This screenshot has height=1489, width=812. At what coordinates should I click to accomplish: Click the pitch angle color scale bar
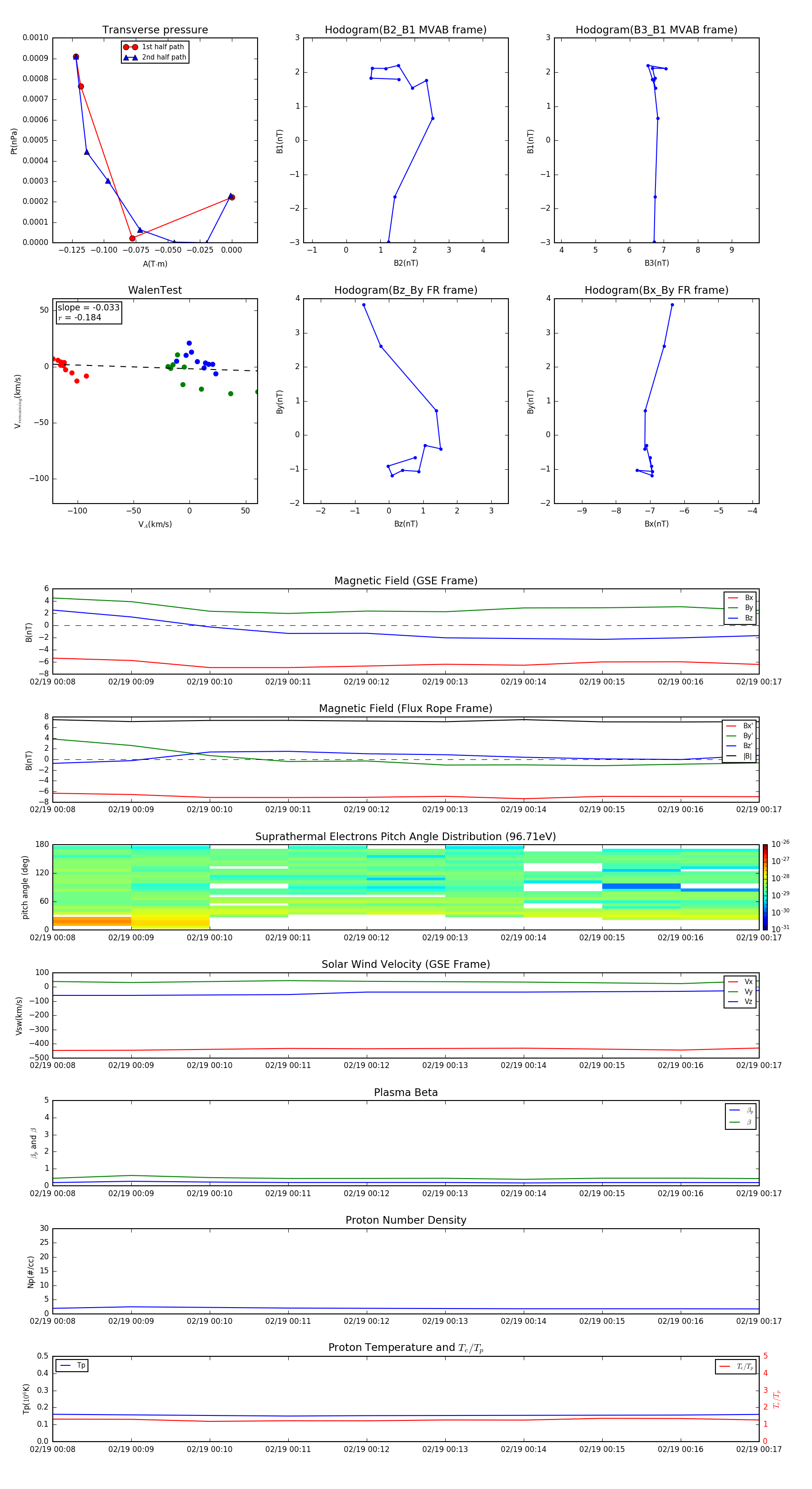pos(765,887)
